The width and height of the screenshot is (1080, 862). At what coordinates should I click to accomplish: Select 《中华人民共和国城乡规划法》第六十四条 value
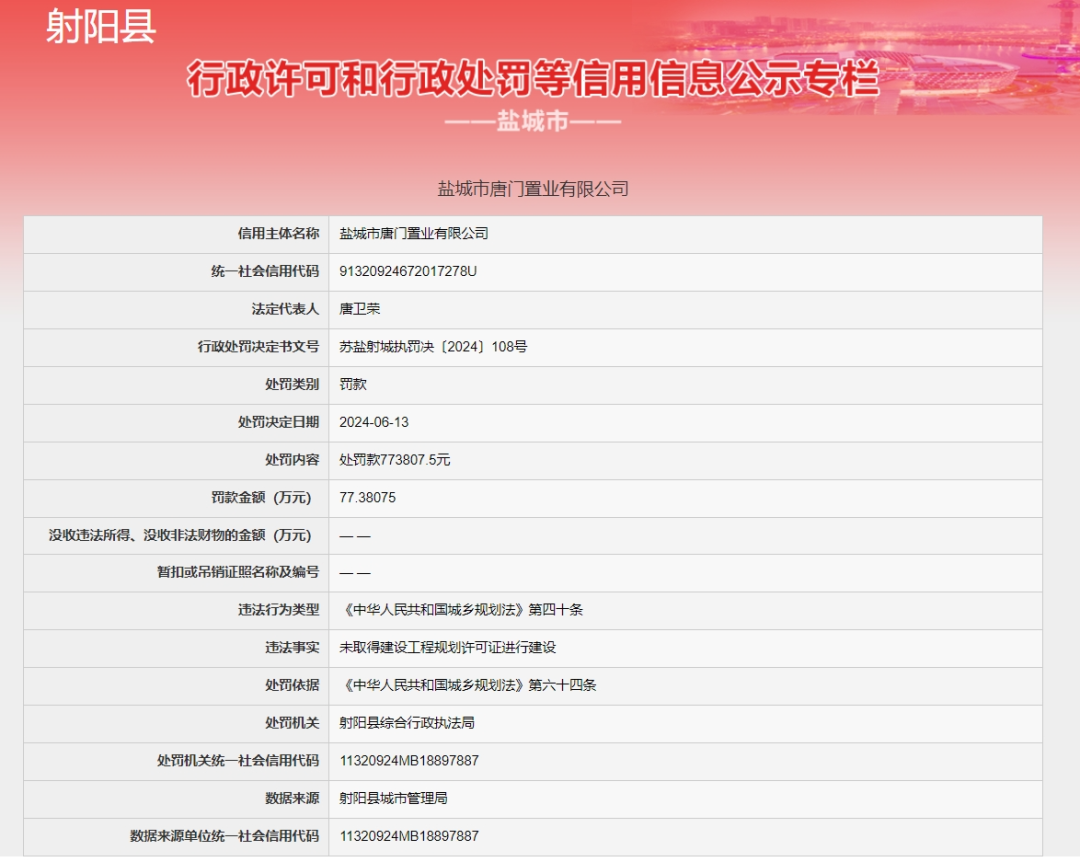tap(468, 686)
